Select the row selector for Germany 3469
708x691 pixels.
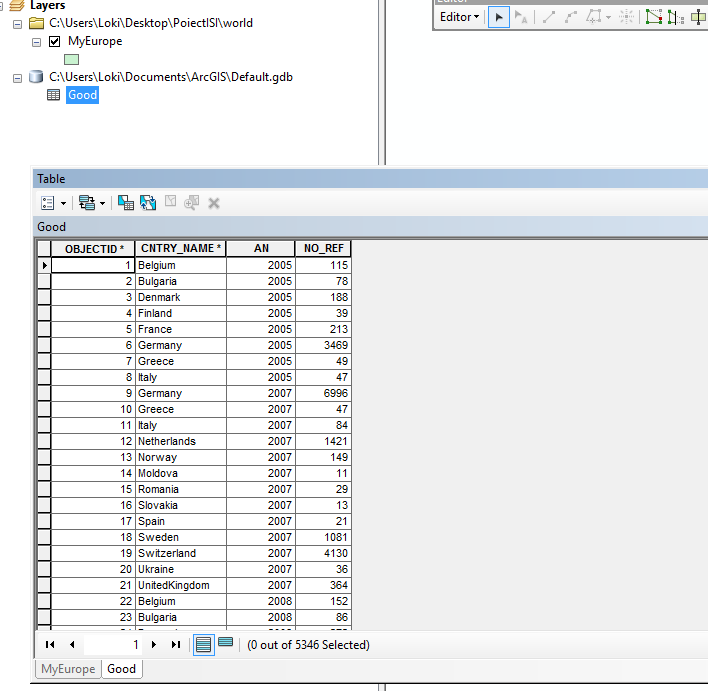44,346
